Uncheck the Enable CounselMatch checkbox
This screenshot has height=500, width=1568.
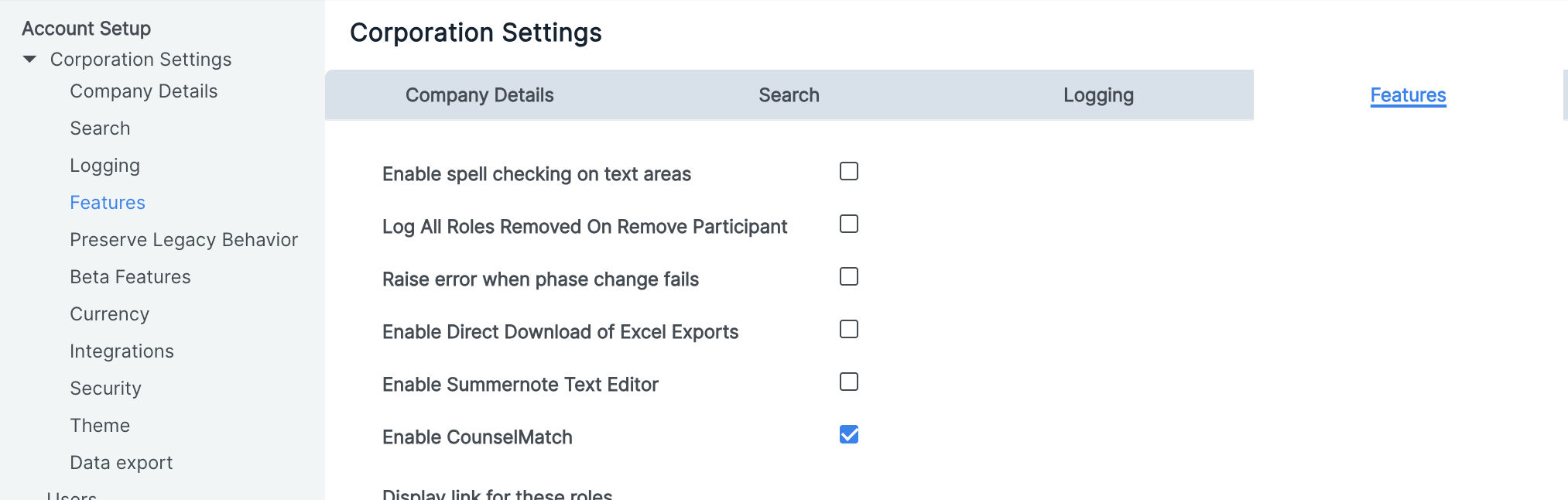click(x=849, y=434)
